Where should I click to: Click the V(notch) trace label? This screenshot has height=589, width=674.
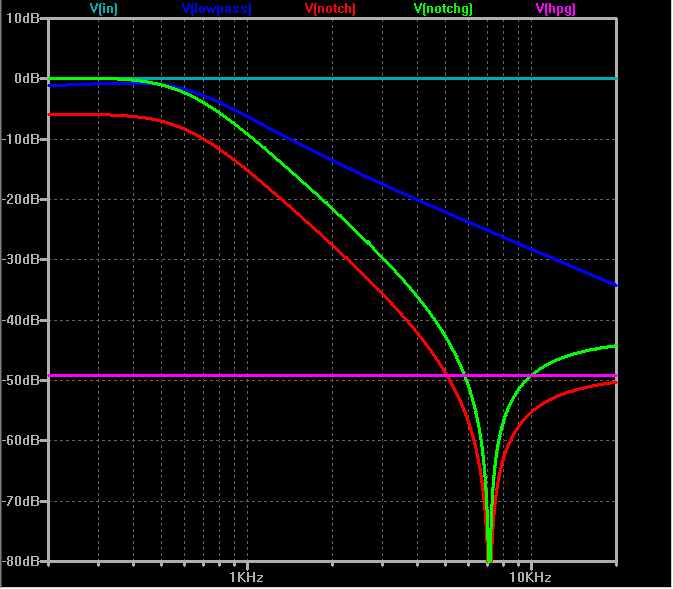click(x=330, y=8)
